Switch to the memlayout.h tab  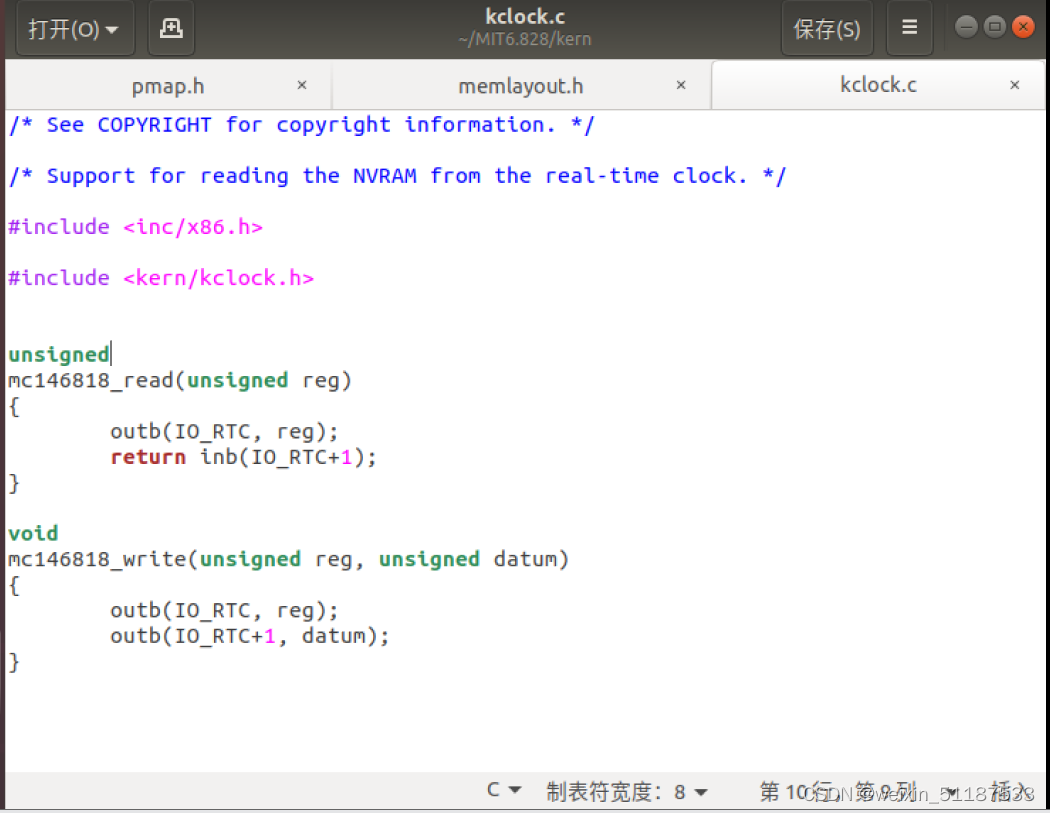tap(520, 86)
